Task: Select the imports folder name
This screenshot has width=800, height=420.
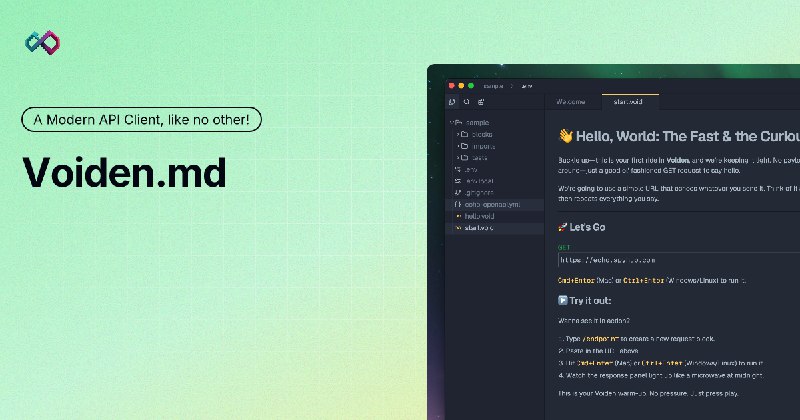Action: click(483, 146)
